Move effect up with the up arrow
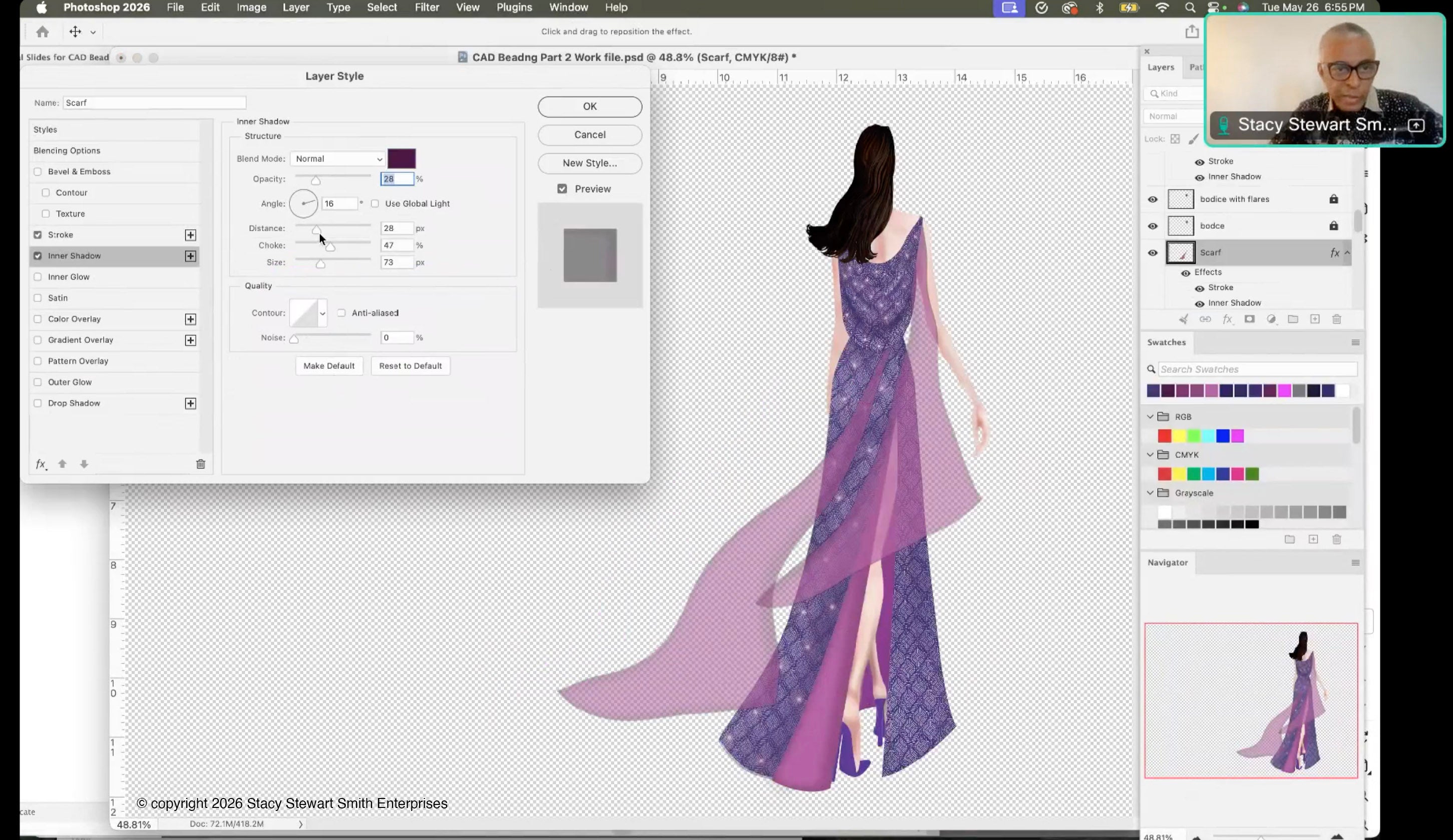The width and height of the screenshot is (1453, 840). tap(62, 464)
